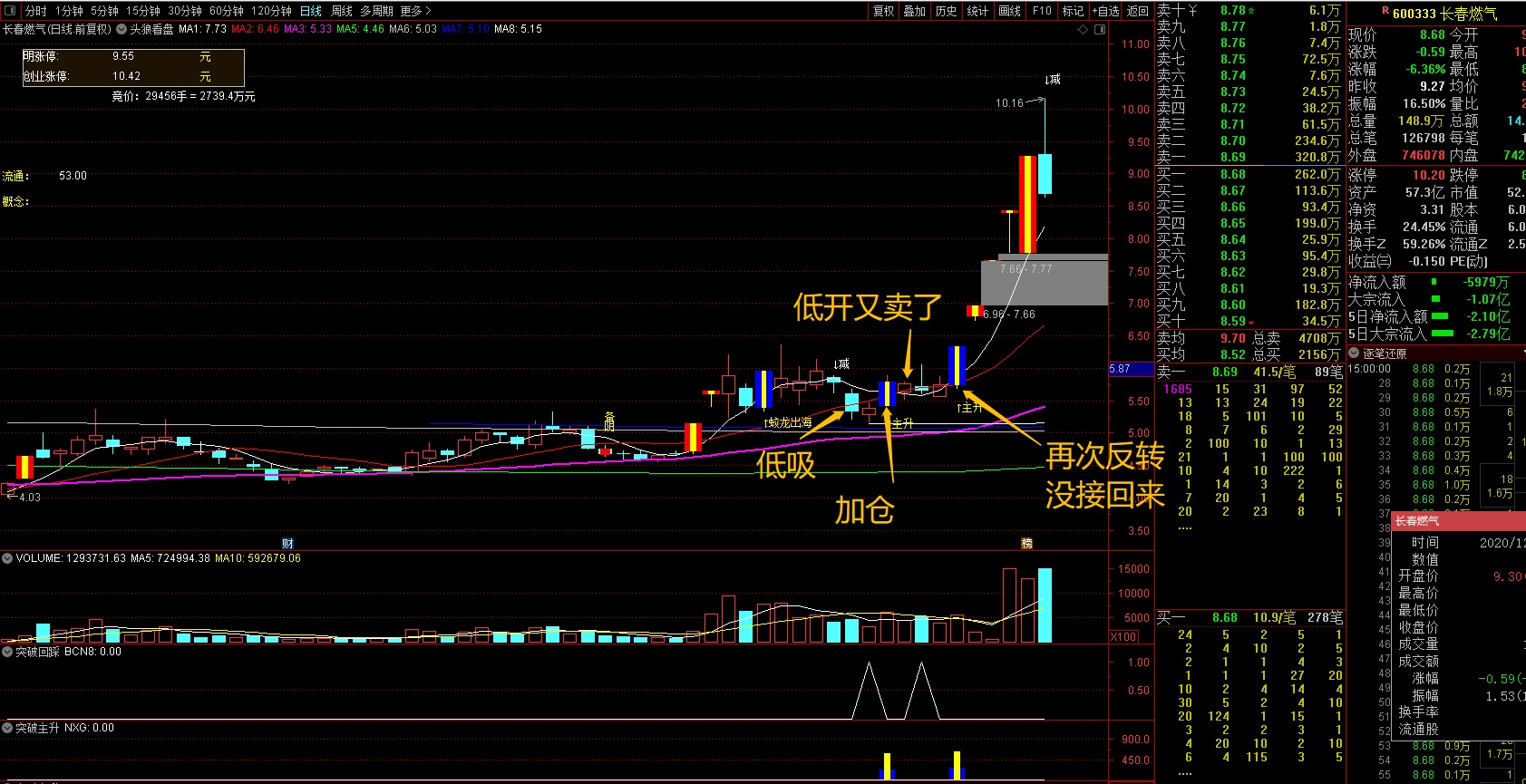Open the 逐笔还原 tick detail panel icon
The height and width of the screenshot is (784, 1526).
point(1355,353)
